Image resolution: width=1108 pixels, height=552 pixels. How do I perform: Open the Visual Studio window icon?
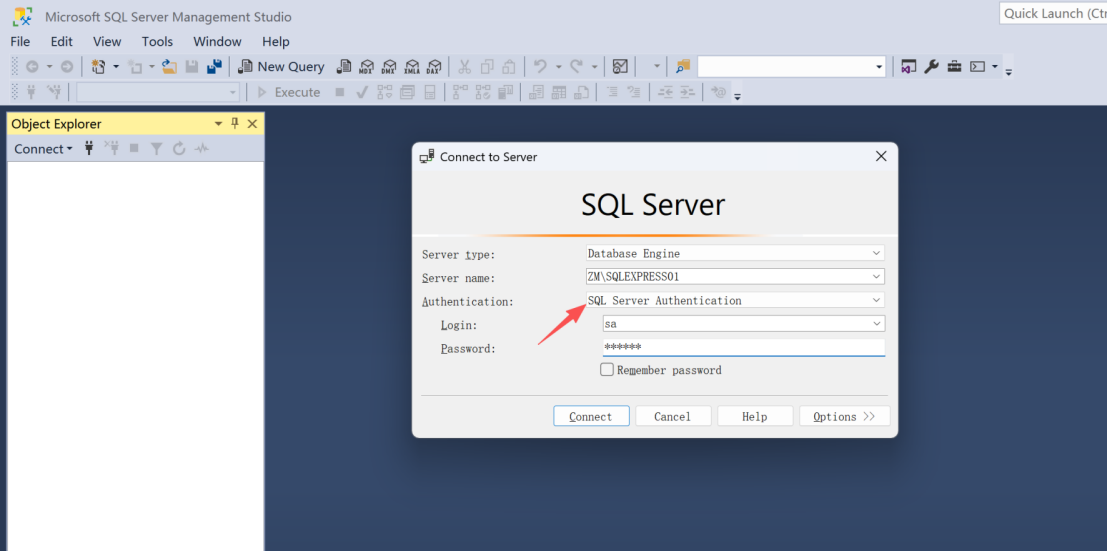pyautogui.click(x=909, y=66)
